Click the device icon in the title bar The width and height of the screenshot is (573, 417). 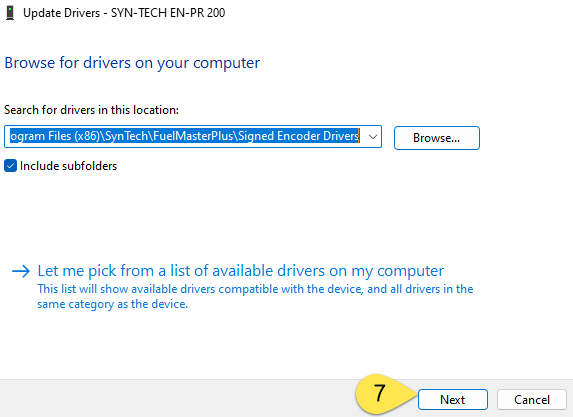click(x=10, y=13)
